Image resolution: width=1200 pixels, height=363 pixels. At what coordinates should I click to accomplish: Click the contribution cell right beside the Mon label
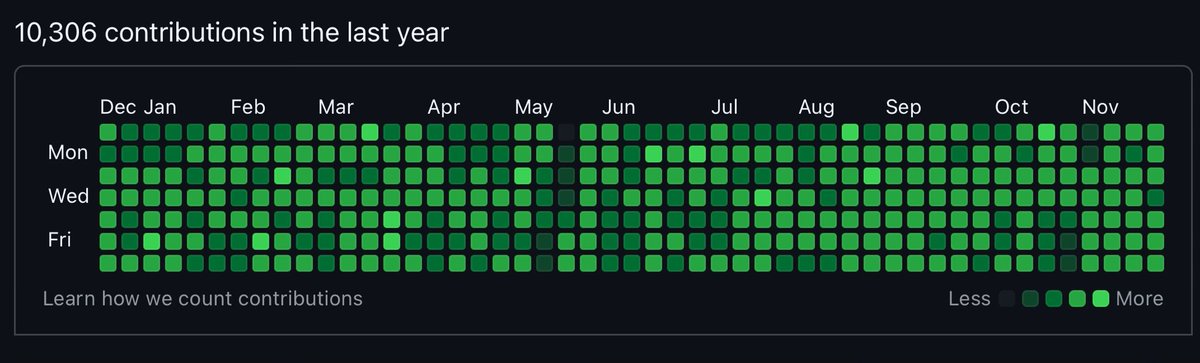(x=108, y=154)
